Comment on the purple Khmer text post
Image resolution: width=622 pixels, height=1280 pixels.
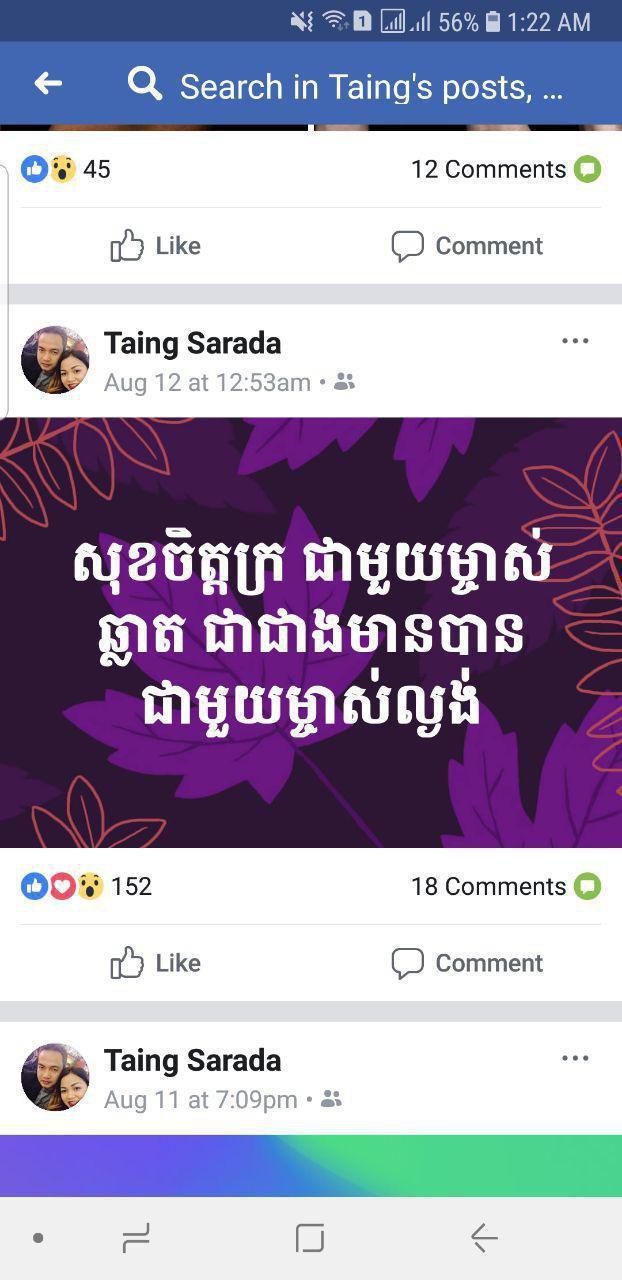(467, 963)
